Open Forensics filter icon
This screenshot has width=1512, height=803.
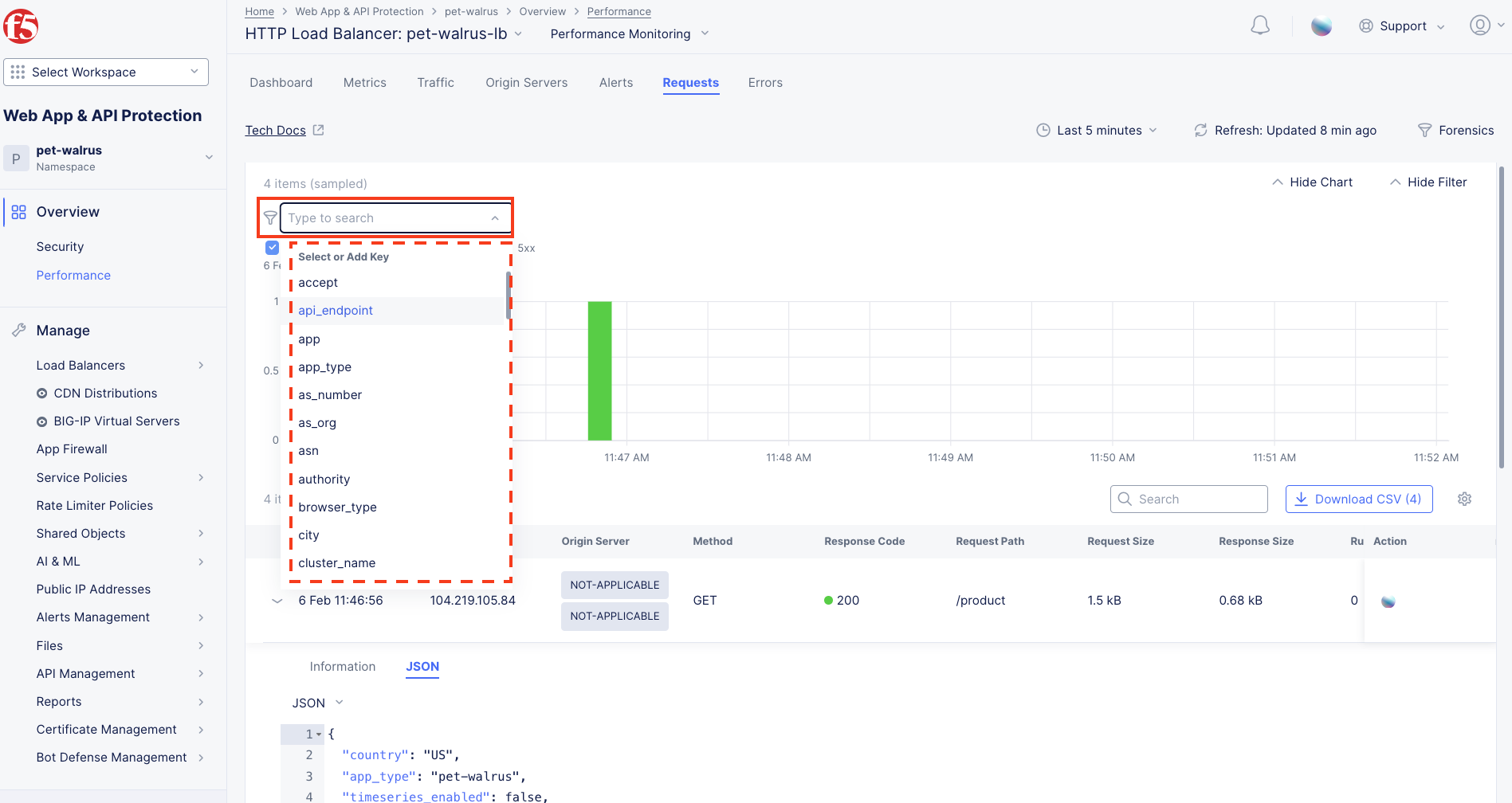(x=1424, y=130)
